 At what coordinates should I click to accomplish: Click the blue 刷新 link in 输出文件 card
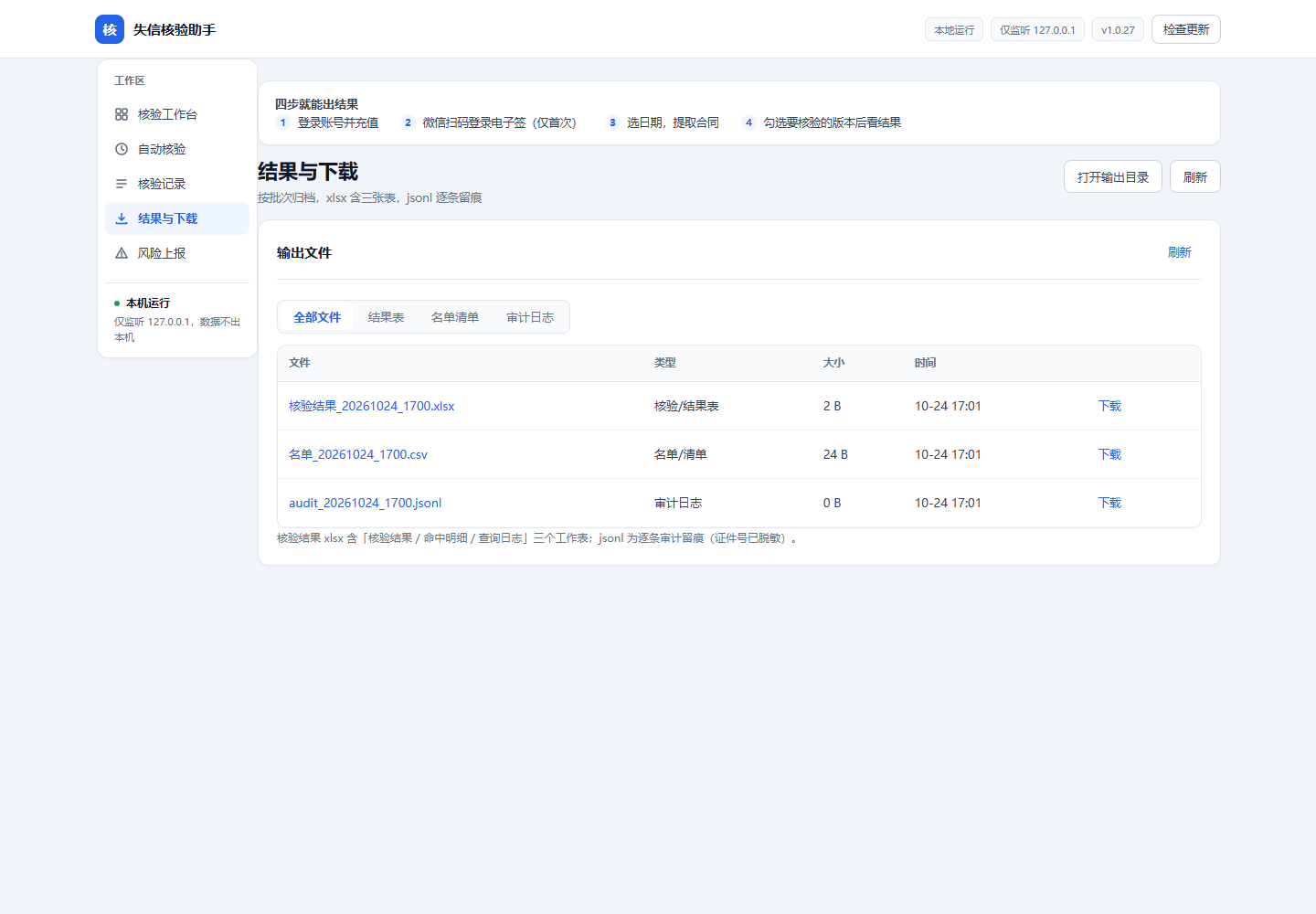point(1180,252)
